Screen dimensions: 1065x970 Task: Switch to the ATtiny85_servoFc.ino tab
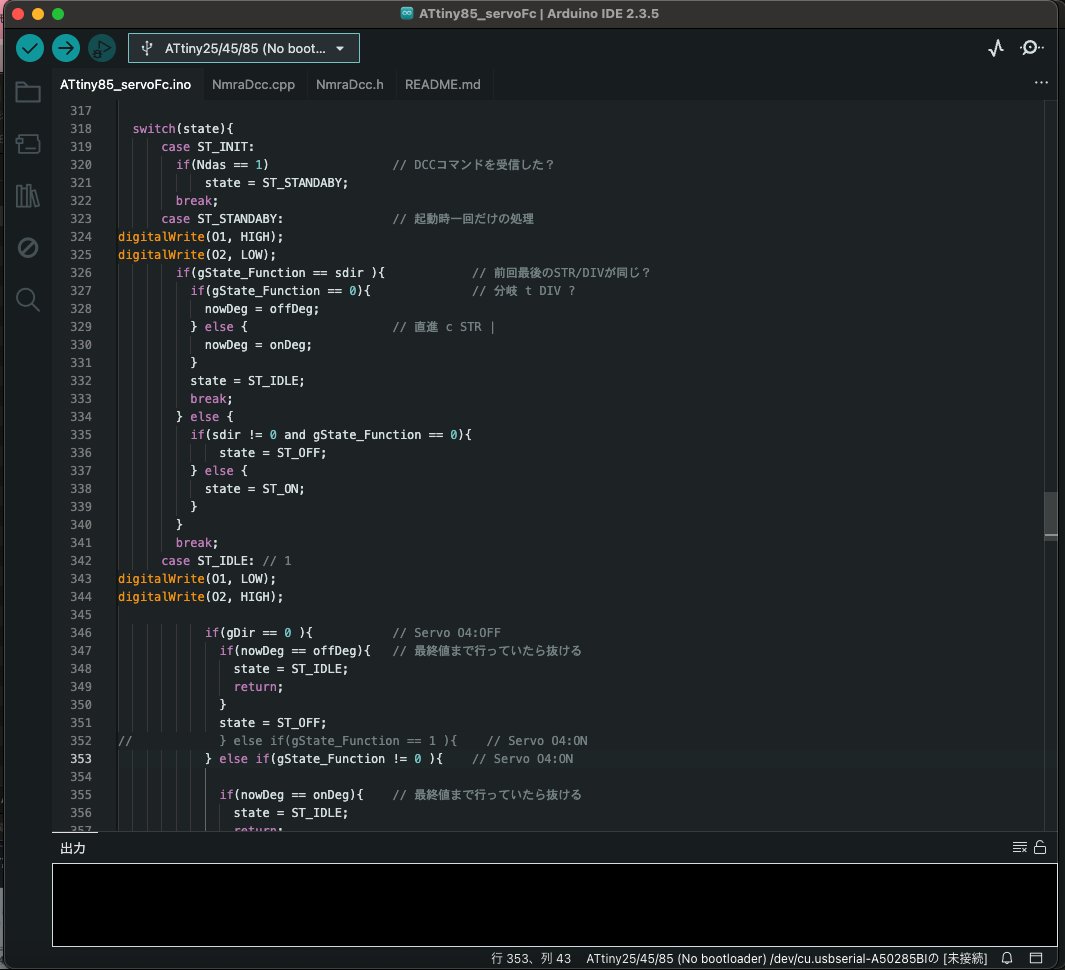point(125,84)
